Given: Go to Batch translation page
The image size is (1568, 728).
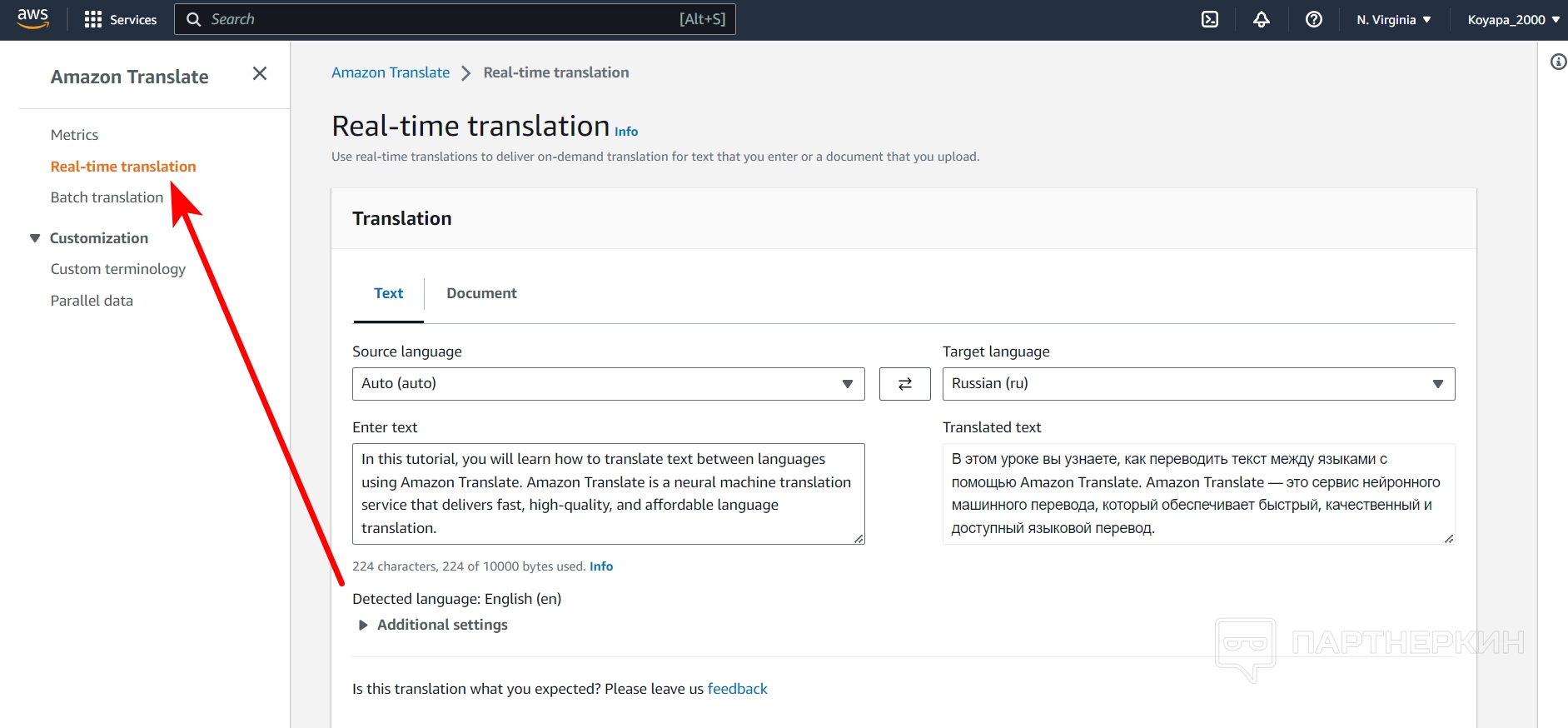Looking at the screenshot, I should click(x=107, y=197).
